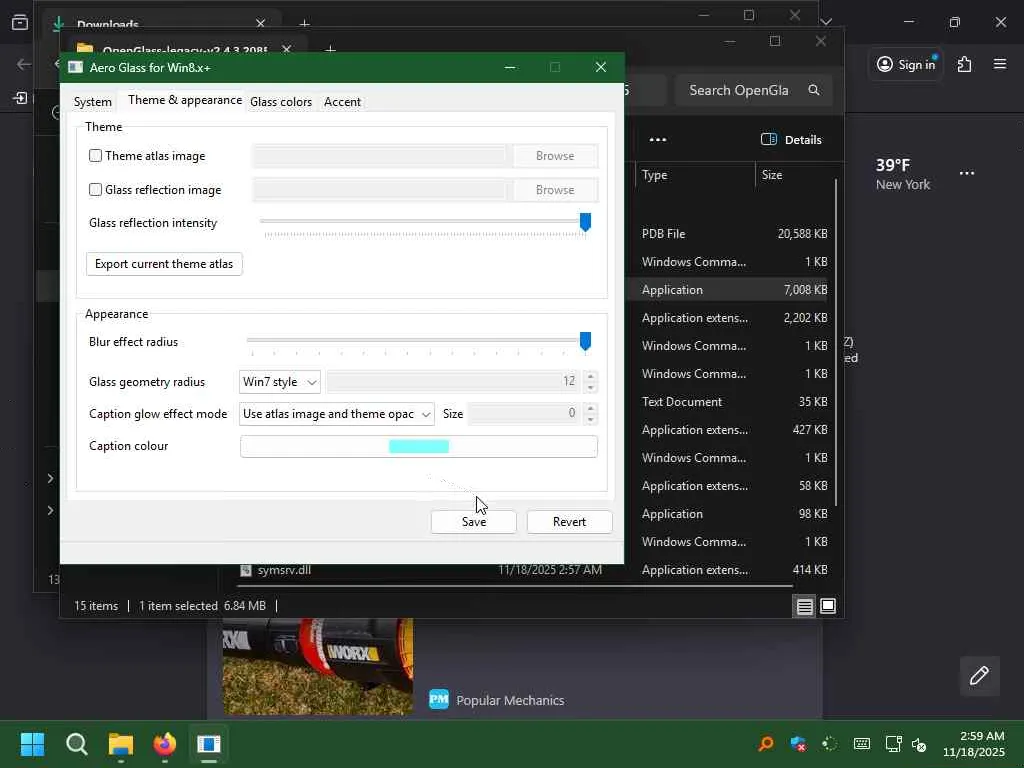The height and width of the screenshot is (768, 1024).
Task: Increase the Glass geometry radius value
Action: click(590, 376)
